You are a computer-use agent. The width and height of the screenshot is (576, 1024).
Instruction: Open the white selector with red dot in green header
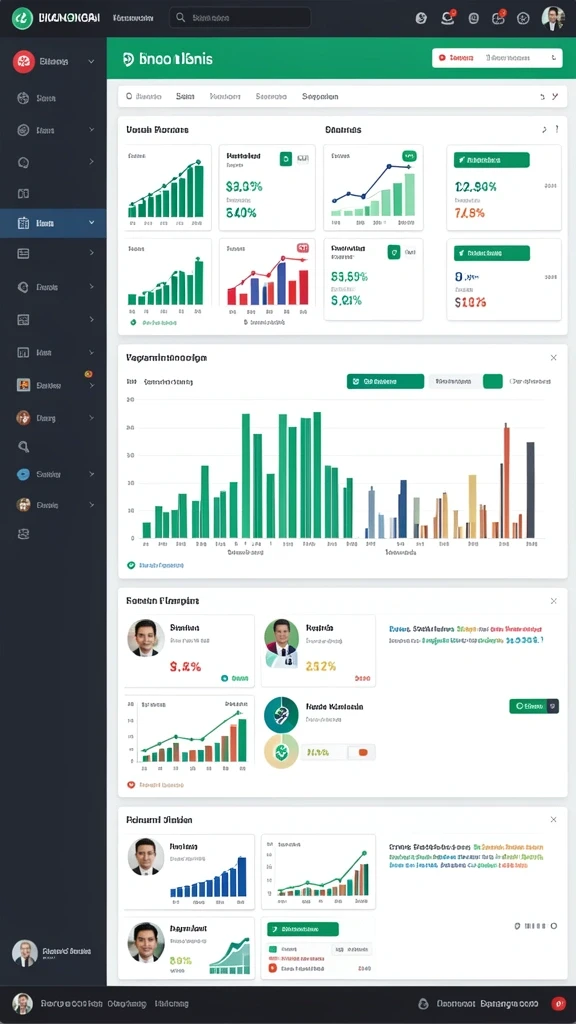(497, 57)
